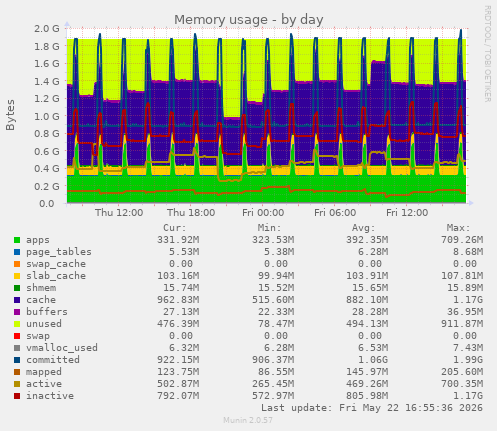Click the cache indigo legend swatch
The height and width of the screenshot is (431, 497).
point(17,300)
